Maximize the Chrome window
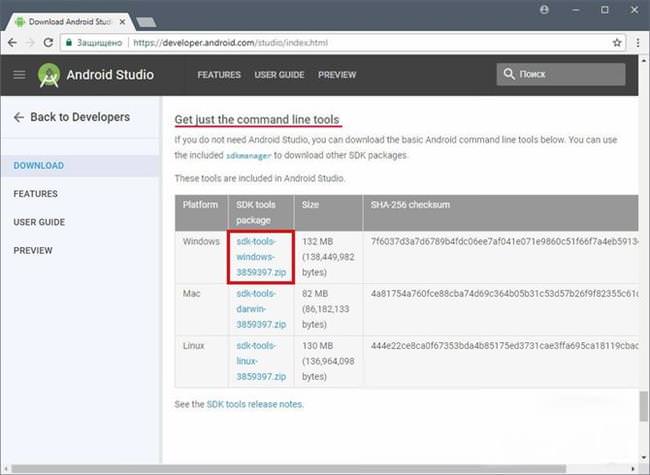650x475 pixels. coord(605,10)
